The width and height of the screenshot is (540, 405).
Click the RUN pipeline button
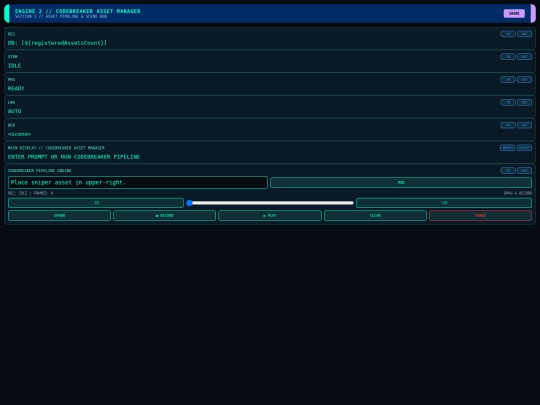pos(401,183)
